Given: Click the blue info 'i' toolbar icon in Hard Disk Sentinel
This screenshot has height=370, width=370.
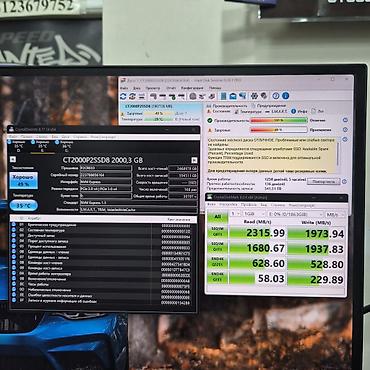Looking at the screenshot, I should point(286,96).
